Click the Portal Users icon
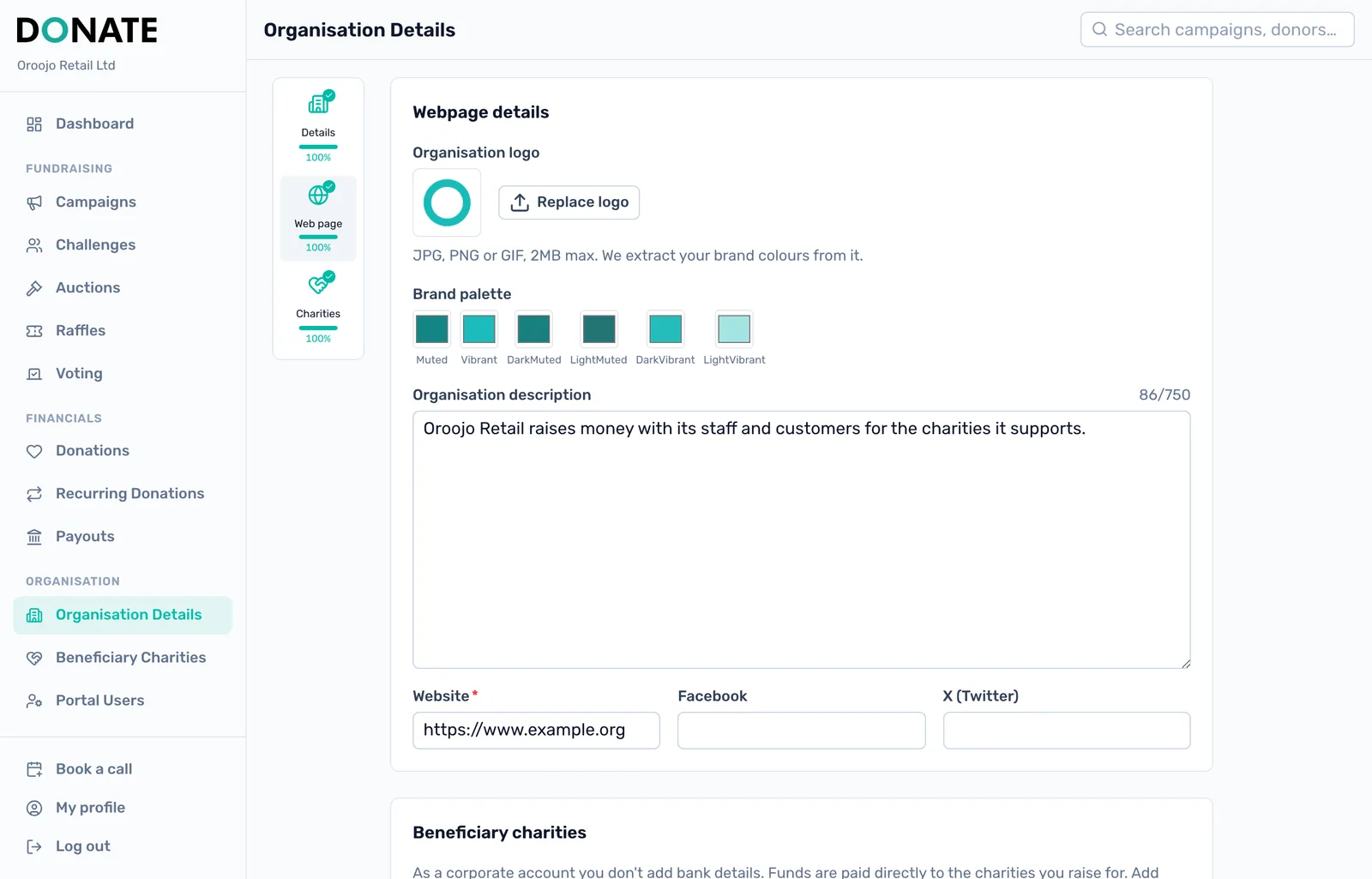Viewport: 1372px width, 879px height. click(34, 701)
